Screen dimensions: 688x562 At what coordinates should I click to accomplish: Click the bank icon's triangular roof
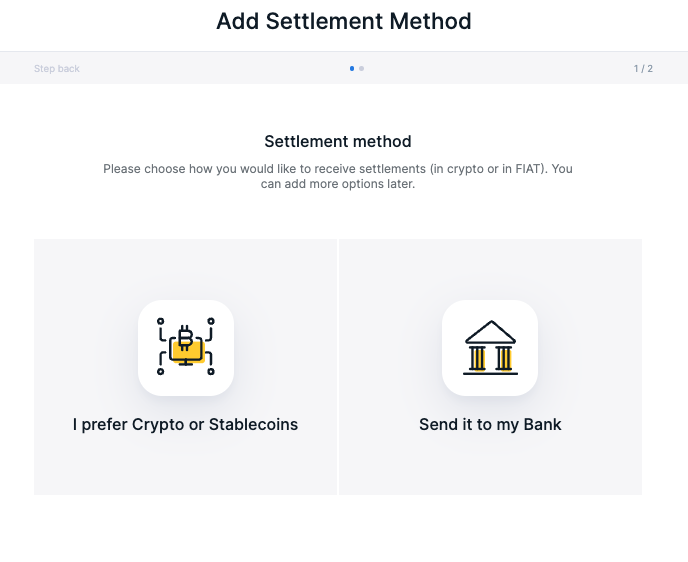[491, 332]
